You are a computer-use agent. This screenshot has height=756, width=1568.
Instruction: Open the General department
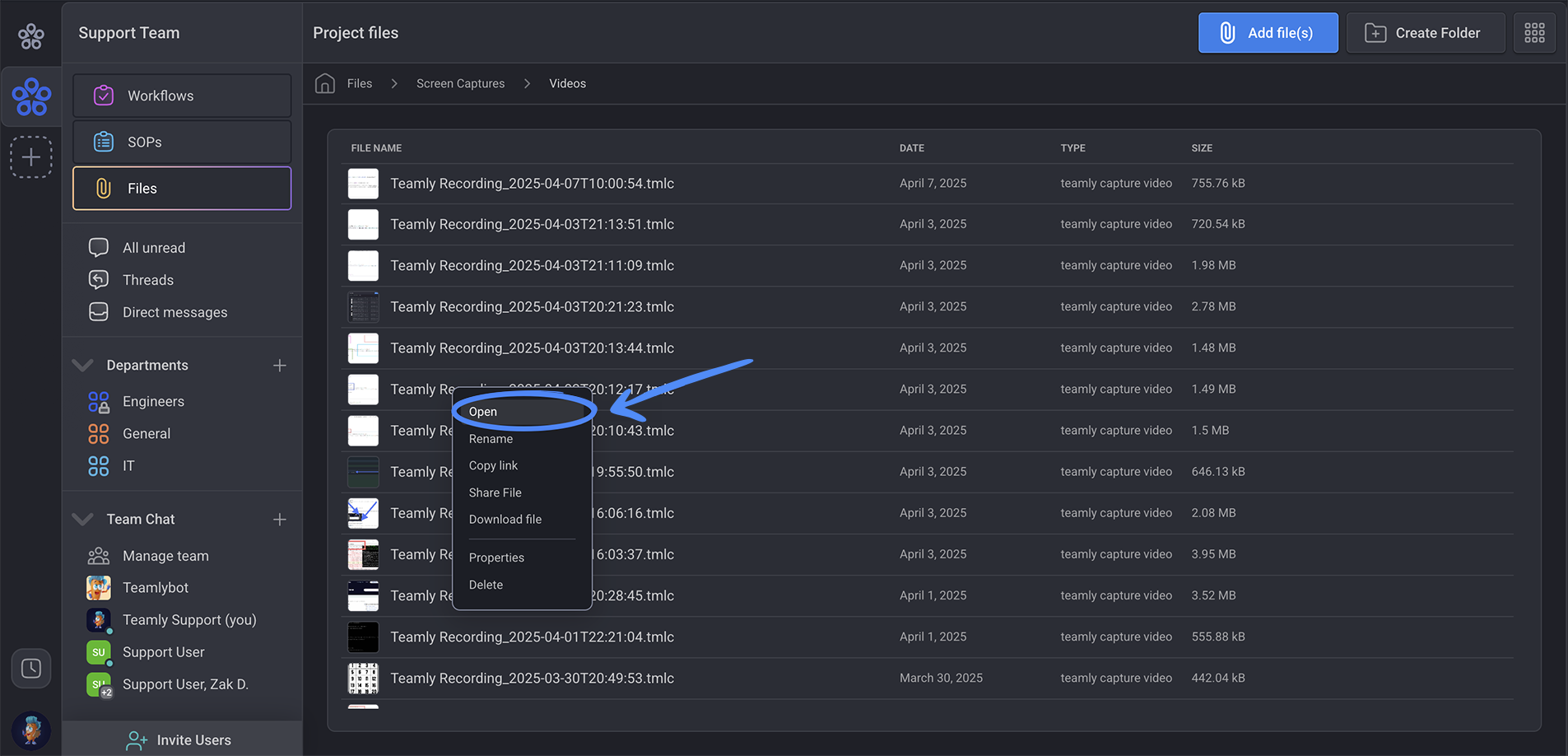(147, 433)
